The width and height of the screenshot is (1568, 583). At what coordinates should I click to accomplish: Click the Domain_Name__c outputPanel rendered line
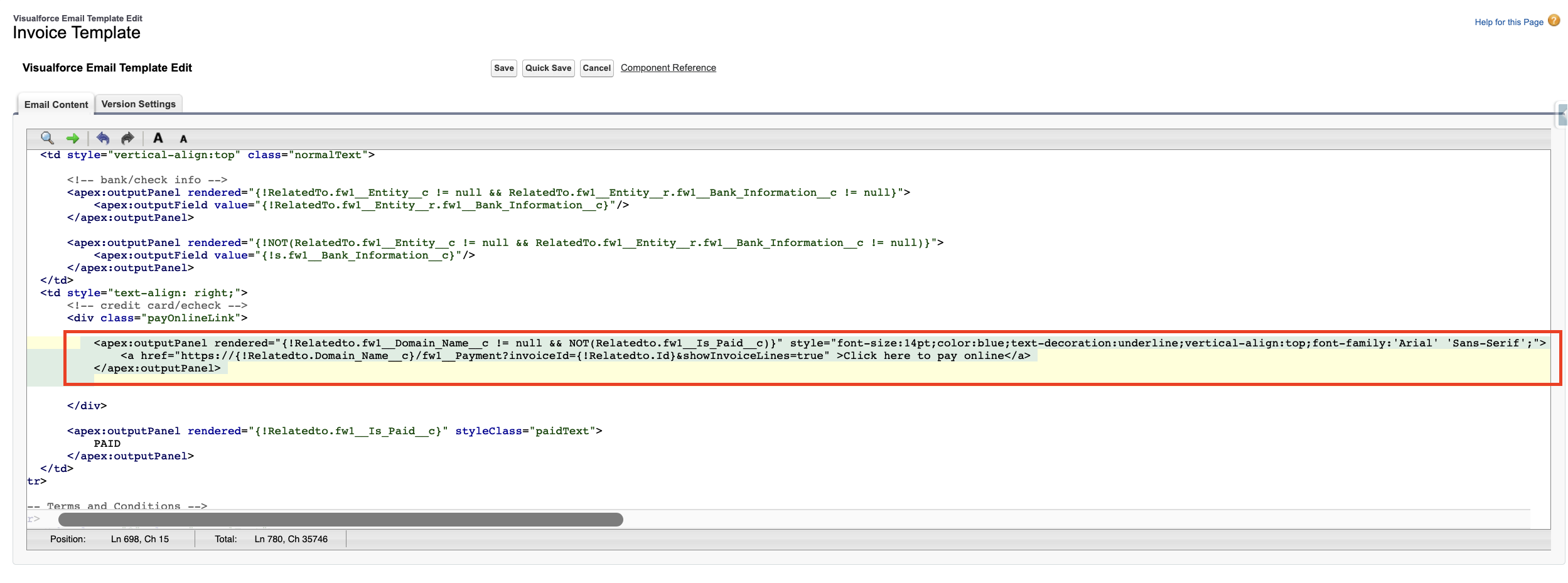(x=820, y=343)
